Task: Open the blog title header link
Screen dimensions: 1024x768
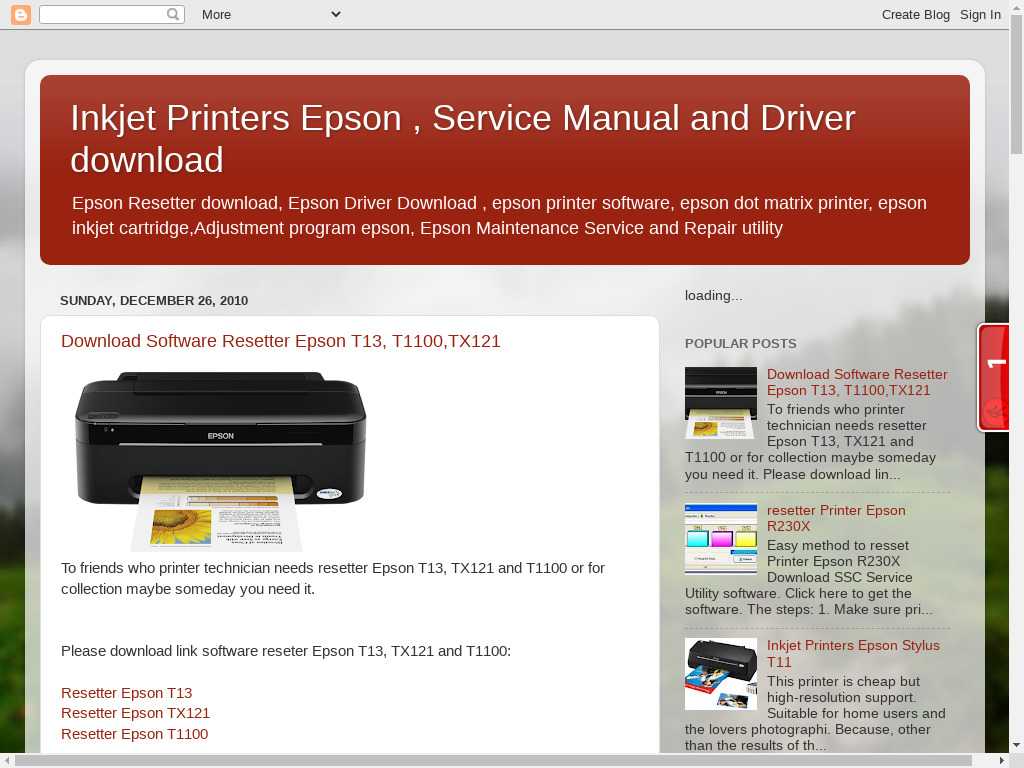Action: (463, 138)
